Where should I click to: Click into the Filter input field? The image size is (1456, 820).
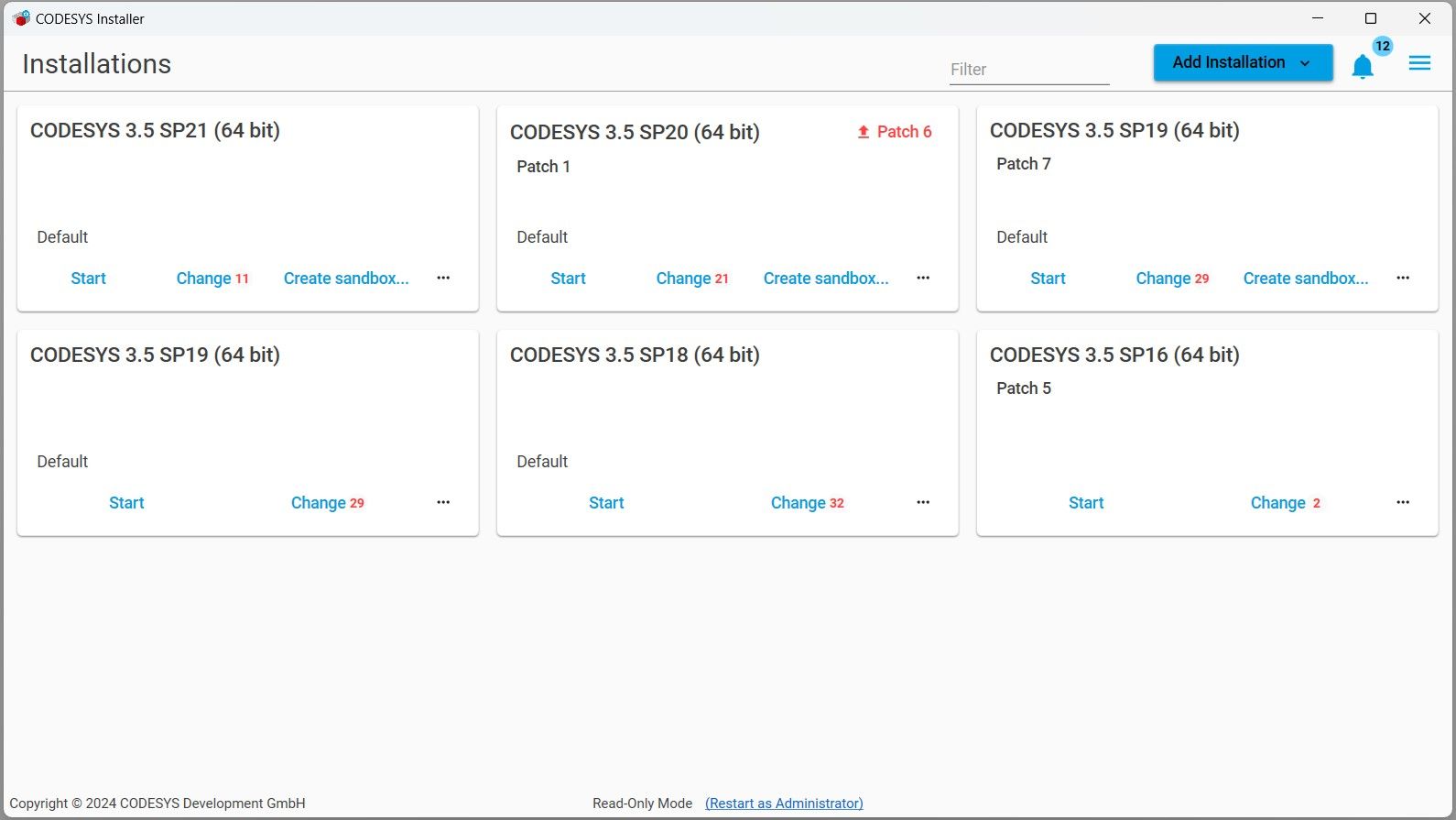[x=1028, y=70]
